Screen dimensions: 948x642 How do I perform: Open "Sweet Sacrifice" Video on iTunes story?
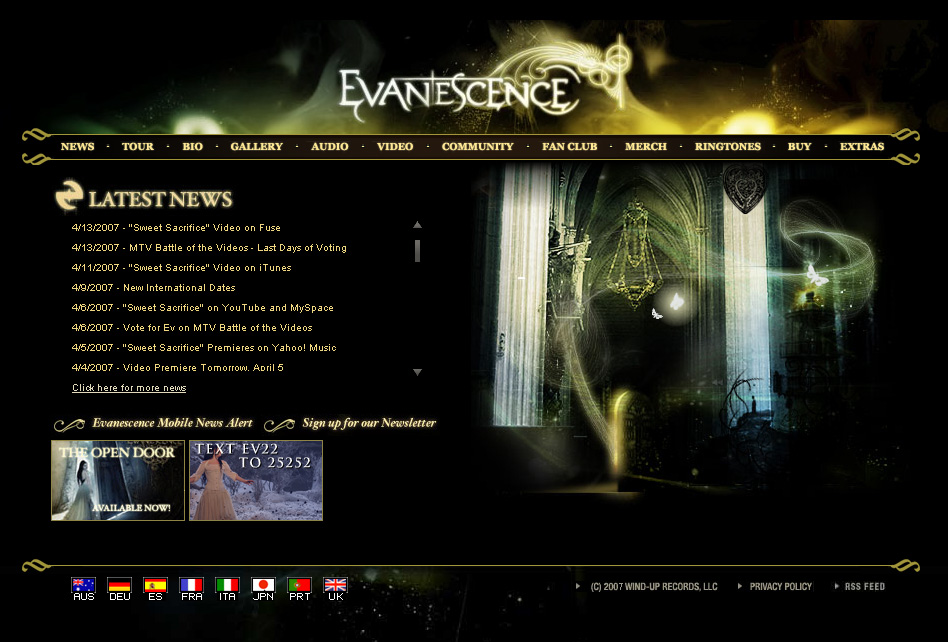click(181, 268)
